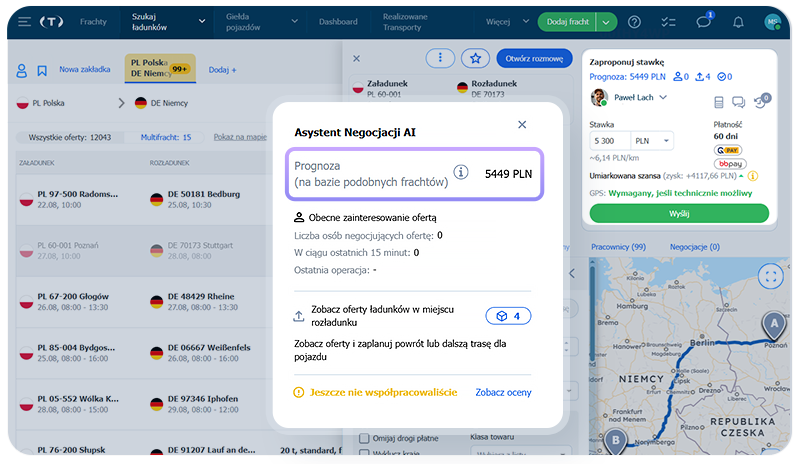Open the chat messages bubble icon
This screenshot has width=800, height=464.
tap(704, 22)
